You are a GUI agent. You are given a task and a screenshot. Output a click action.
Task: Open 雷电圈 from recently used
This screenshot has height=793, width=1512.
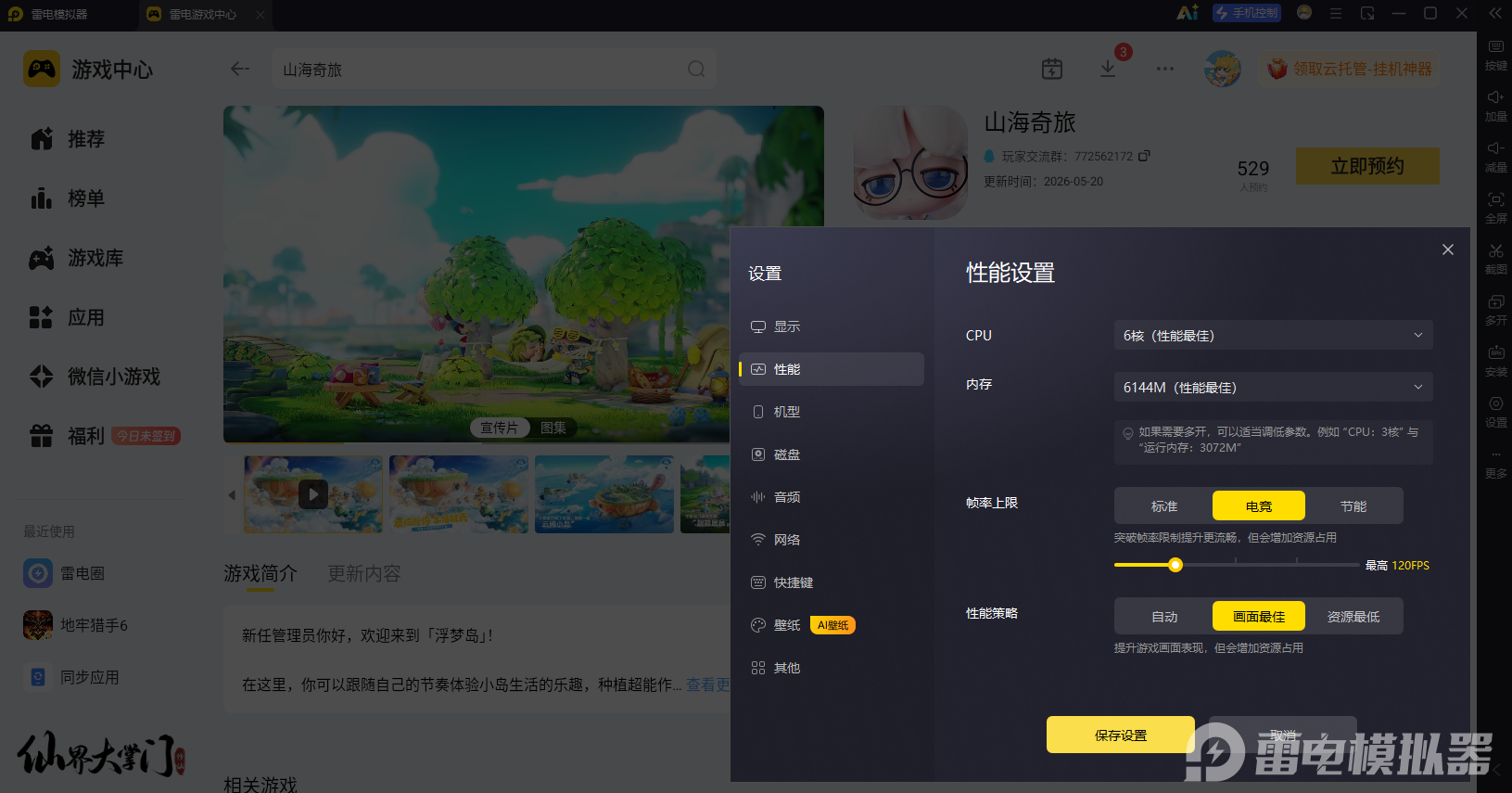pyautogui.click(x=65, y=573)
